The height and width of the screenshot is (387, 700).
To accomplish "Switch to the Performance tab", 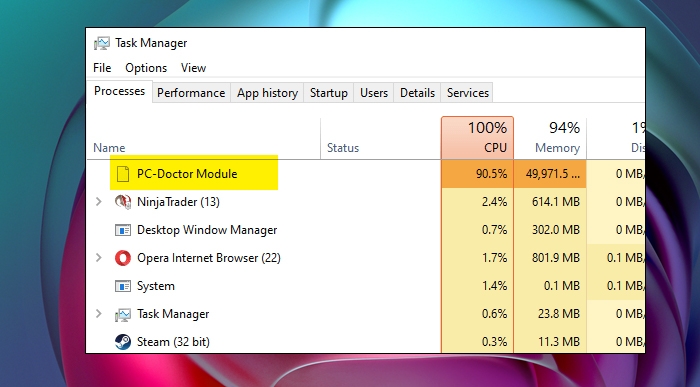I will (191, 93).
